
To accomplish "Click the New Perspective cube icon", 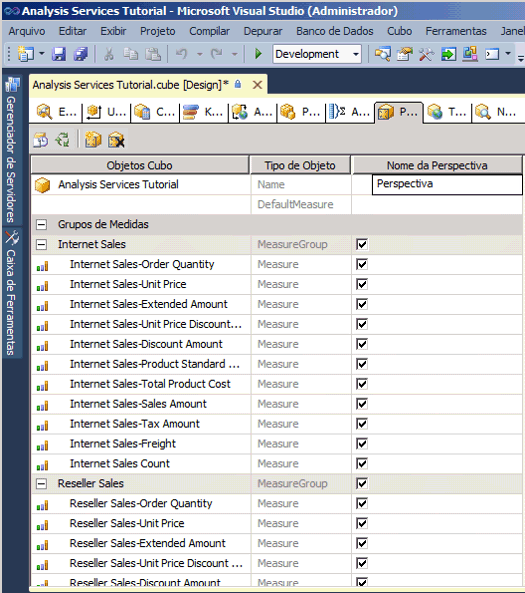I will click(x=93, y=140).
